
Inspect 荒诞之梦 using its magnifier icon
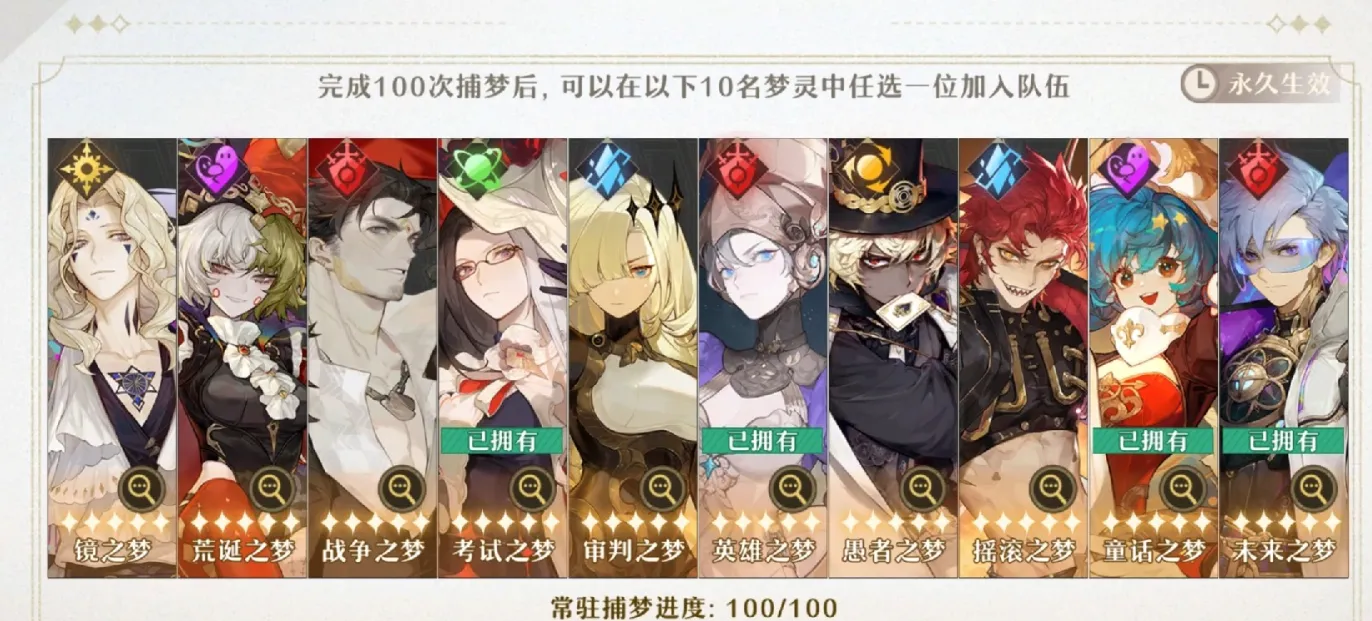pos(272,489)
